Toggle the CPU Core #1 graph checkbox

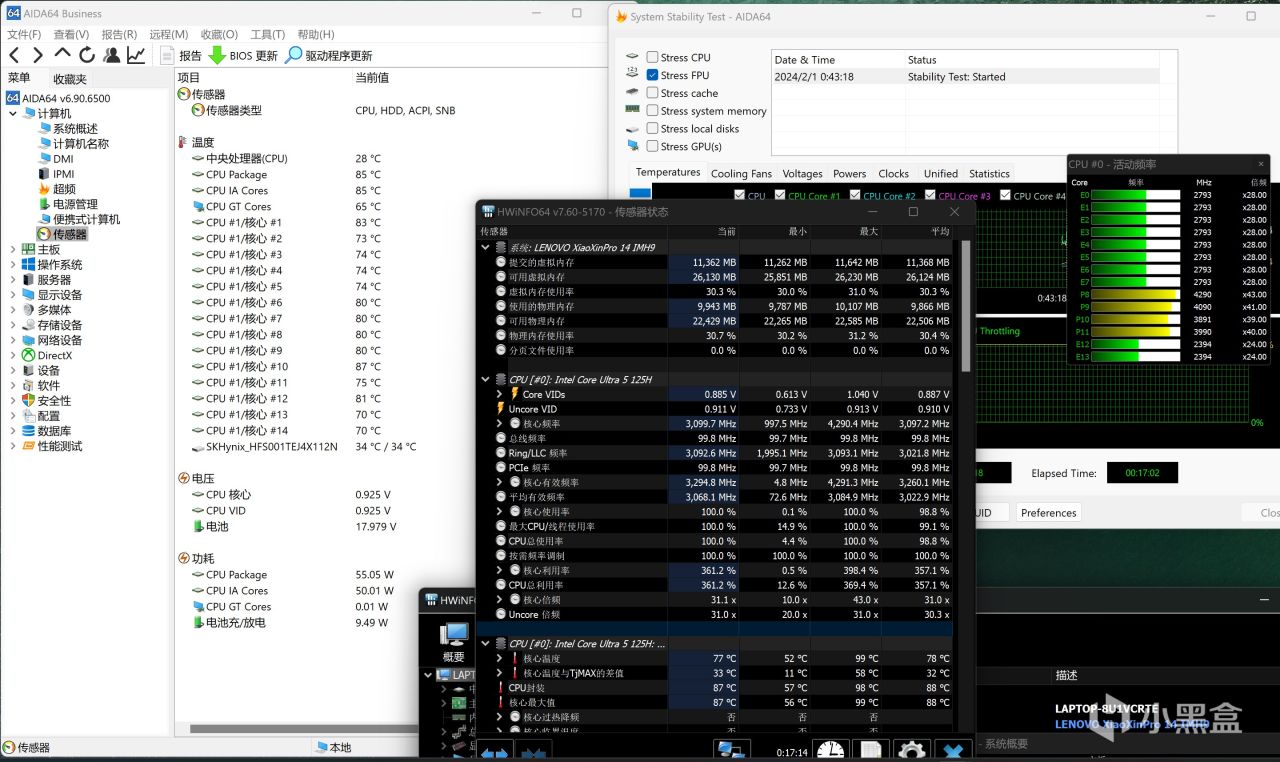[x=779, y=196]
